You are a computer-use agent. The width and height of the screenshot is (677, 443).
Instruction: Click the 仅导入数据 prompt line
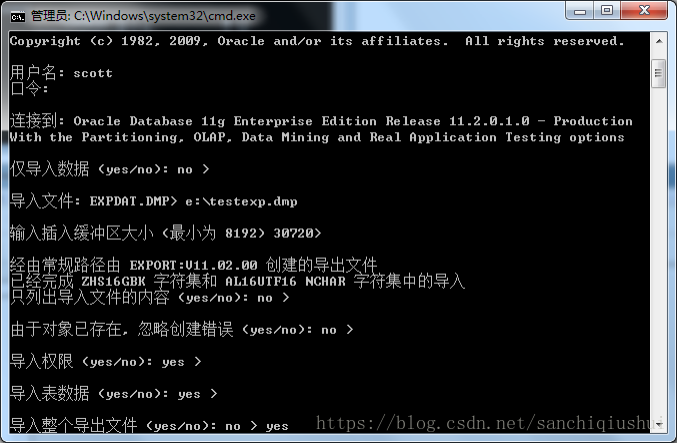click(x=109, y=169)
